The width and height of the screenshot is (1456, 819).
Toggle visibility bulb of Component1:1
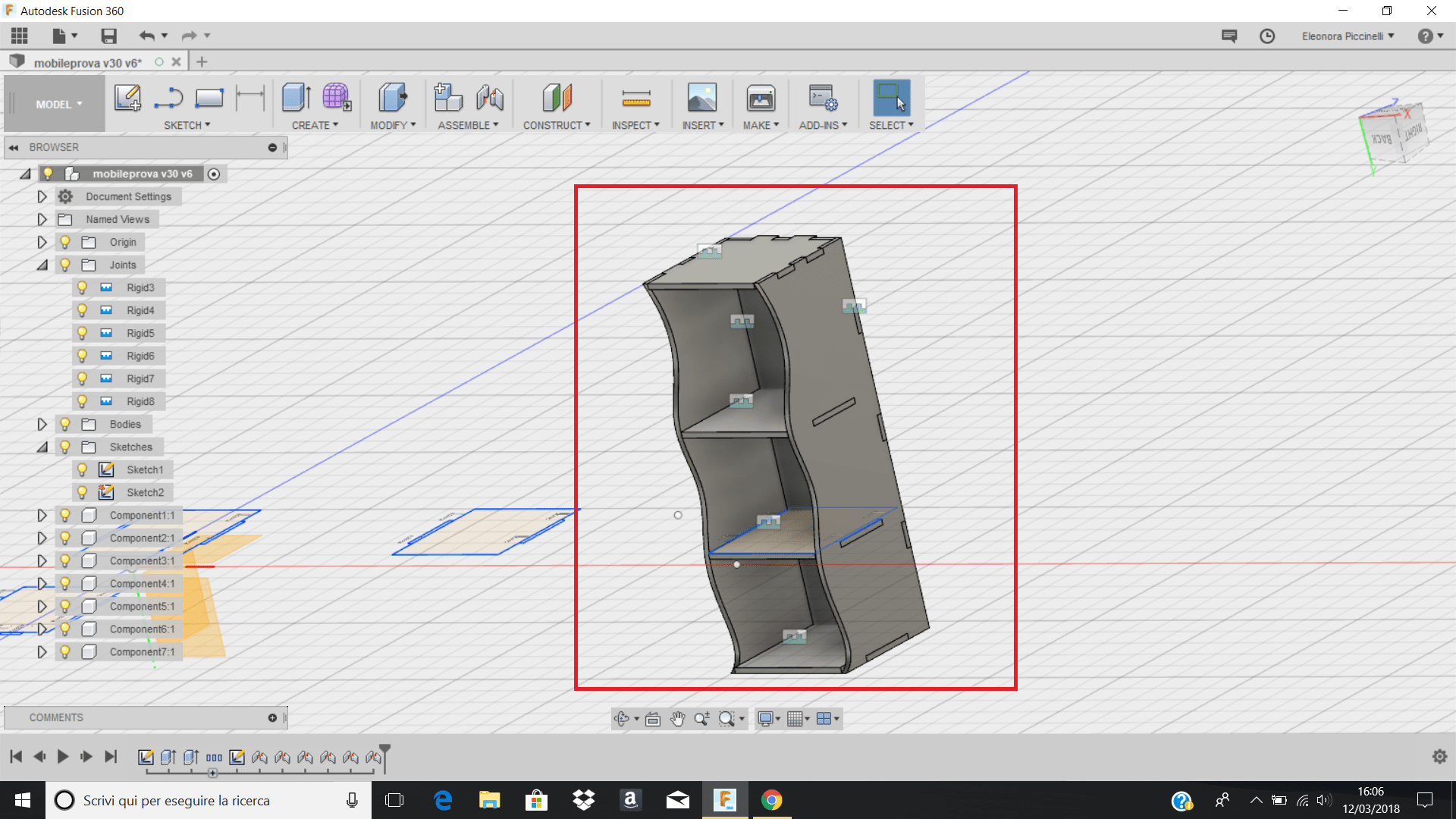[65, 515]
